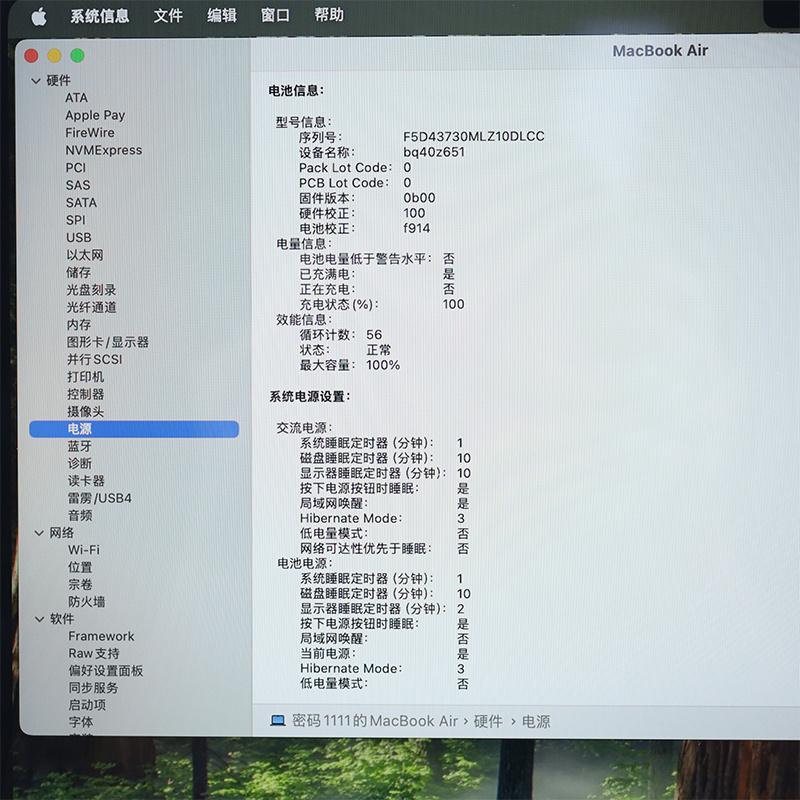
Task: Select 偏好设置面板 in the sidebar
Action: coord(106,670)
